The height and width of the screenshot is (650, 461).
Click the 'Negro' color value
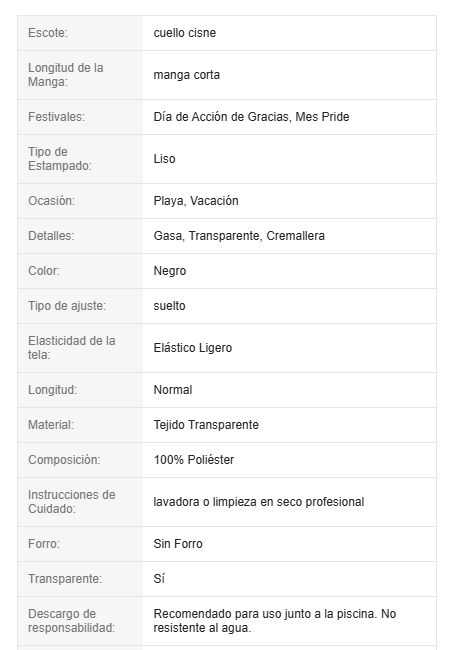[170, 271]
